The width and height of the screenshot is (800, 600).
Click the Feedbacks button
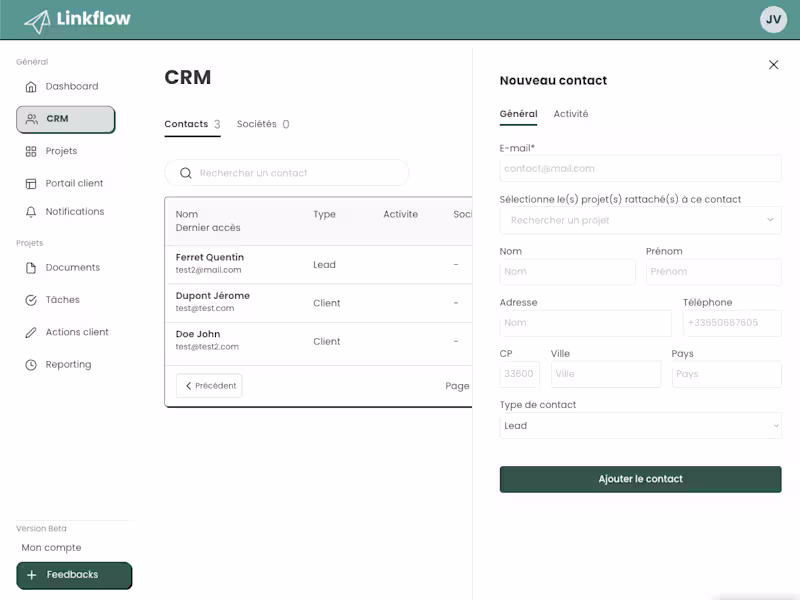click(73, 575)
